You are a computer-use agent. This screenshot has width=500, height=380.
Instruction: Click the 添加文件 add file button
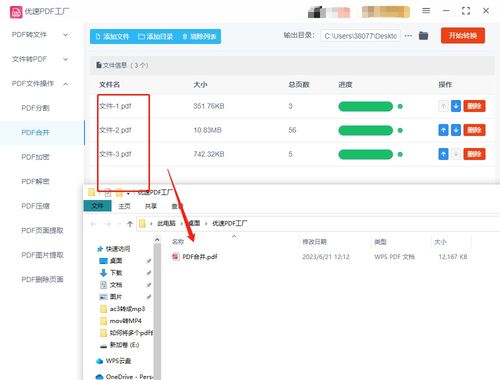click(112, 36)
